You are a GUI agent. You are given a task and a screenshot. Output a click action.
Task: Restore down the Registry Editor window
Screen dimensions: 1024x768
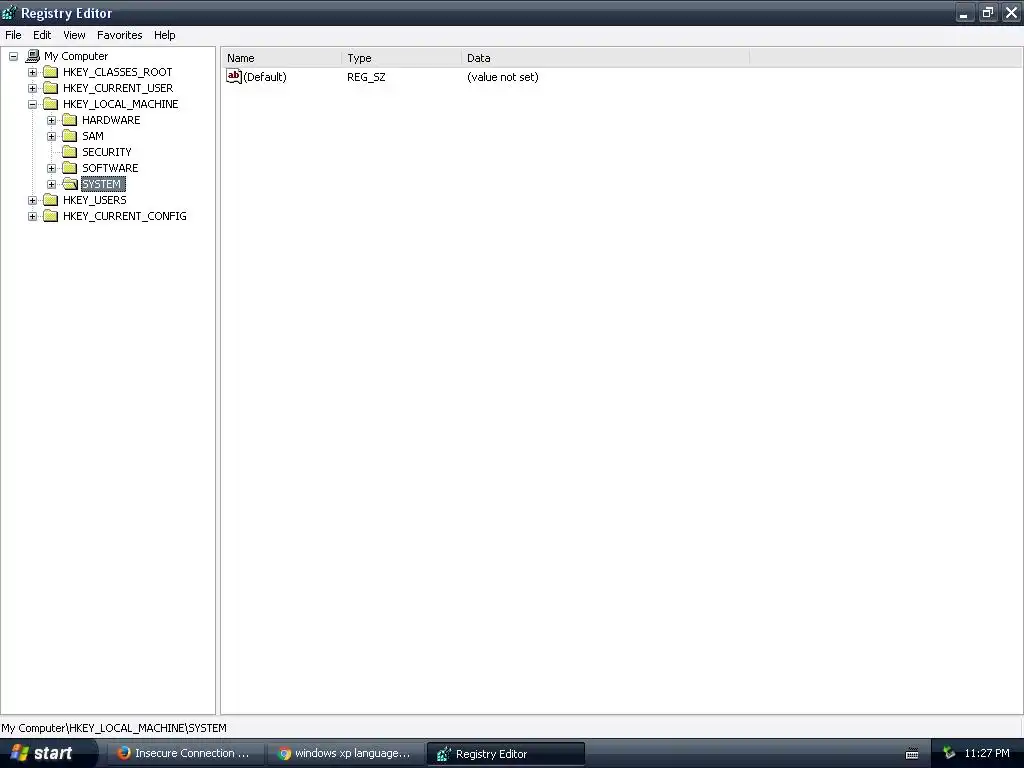[987, 12]
